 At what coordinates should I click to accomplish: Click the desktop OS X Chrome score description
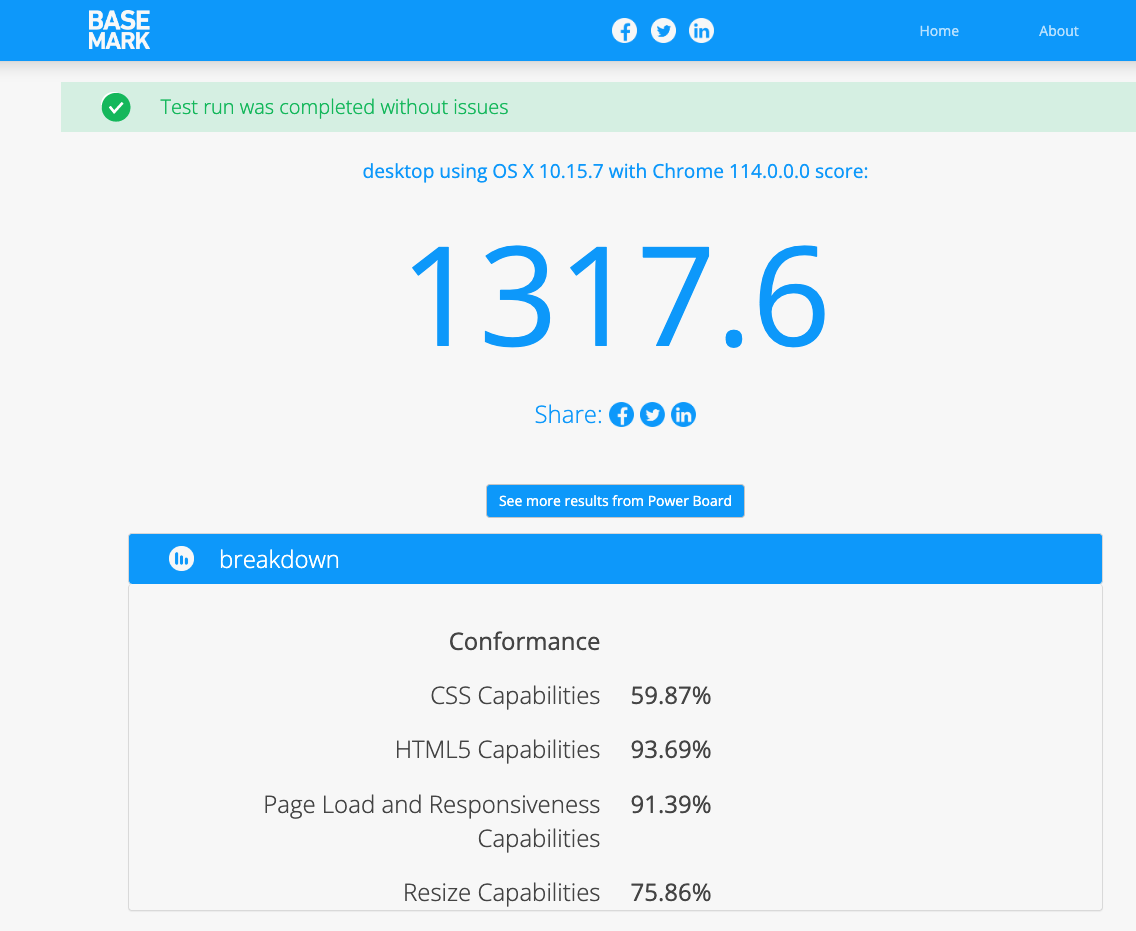[615, 171]
